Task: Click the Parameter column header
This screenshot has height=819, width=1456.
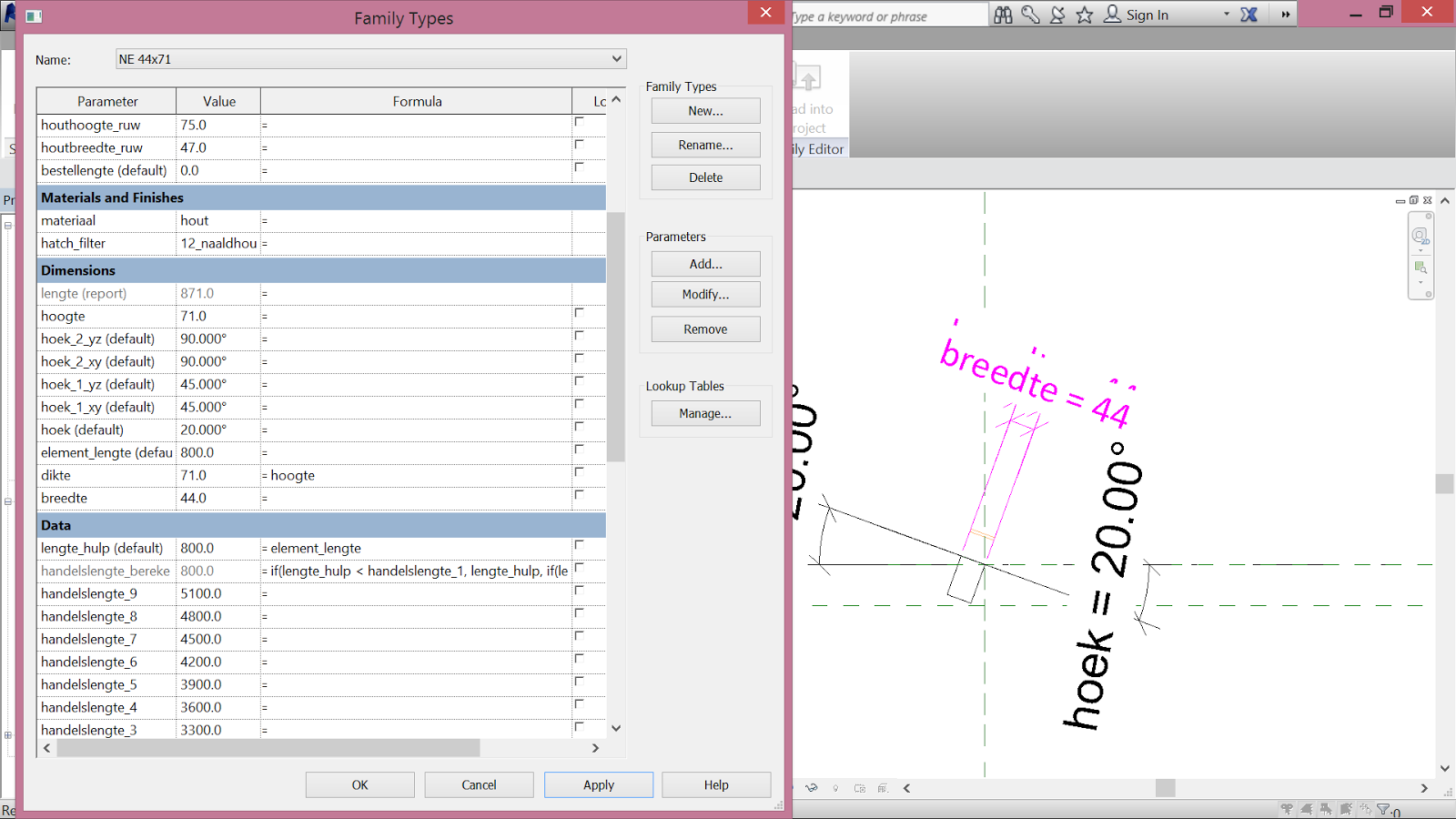Action: 107,101
